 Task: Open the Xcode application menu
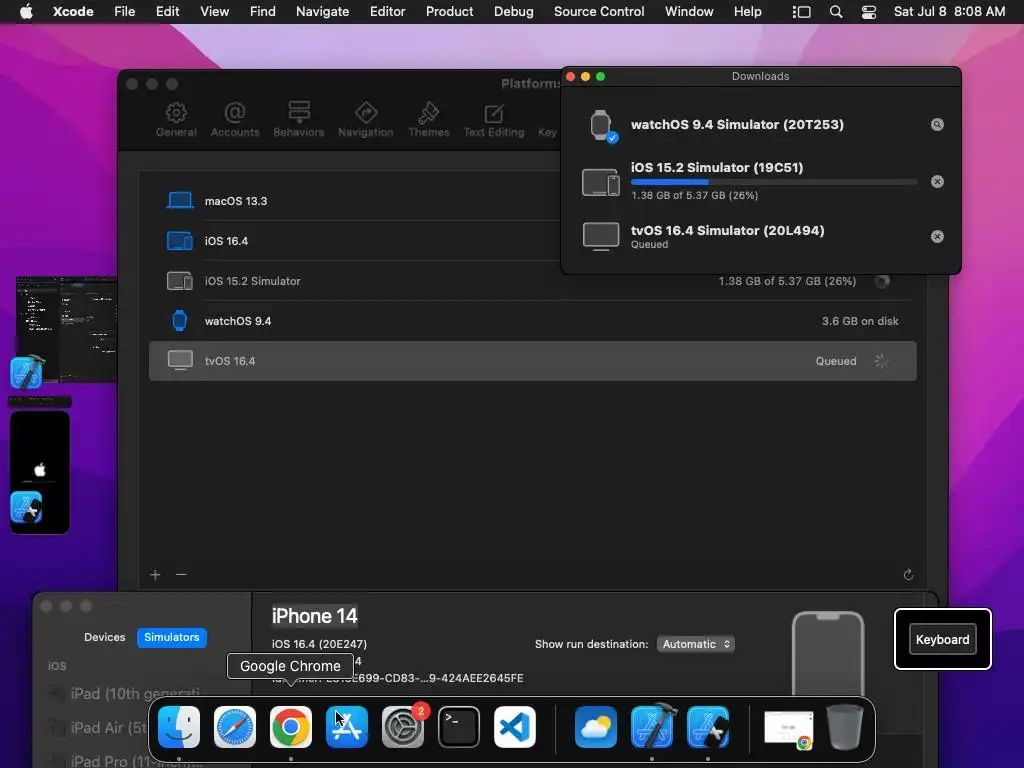[x=73, y=12]
